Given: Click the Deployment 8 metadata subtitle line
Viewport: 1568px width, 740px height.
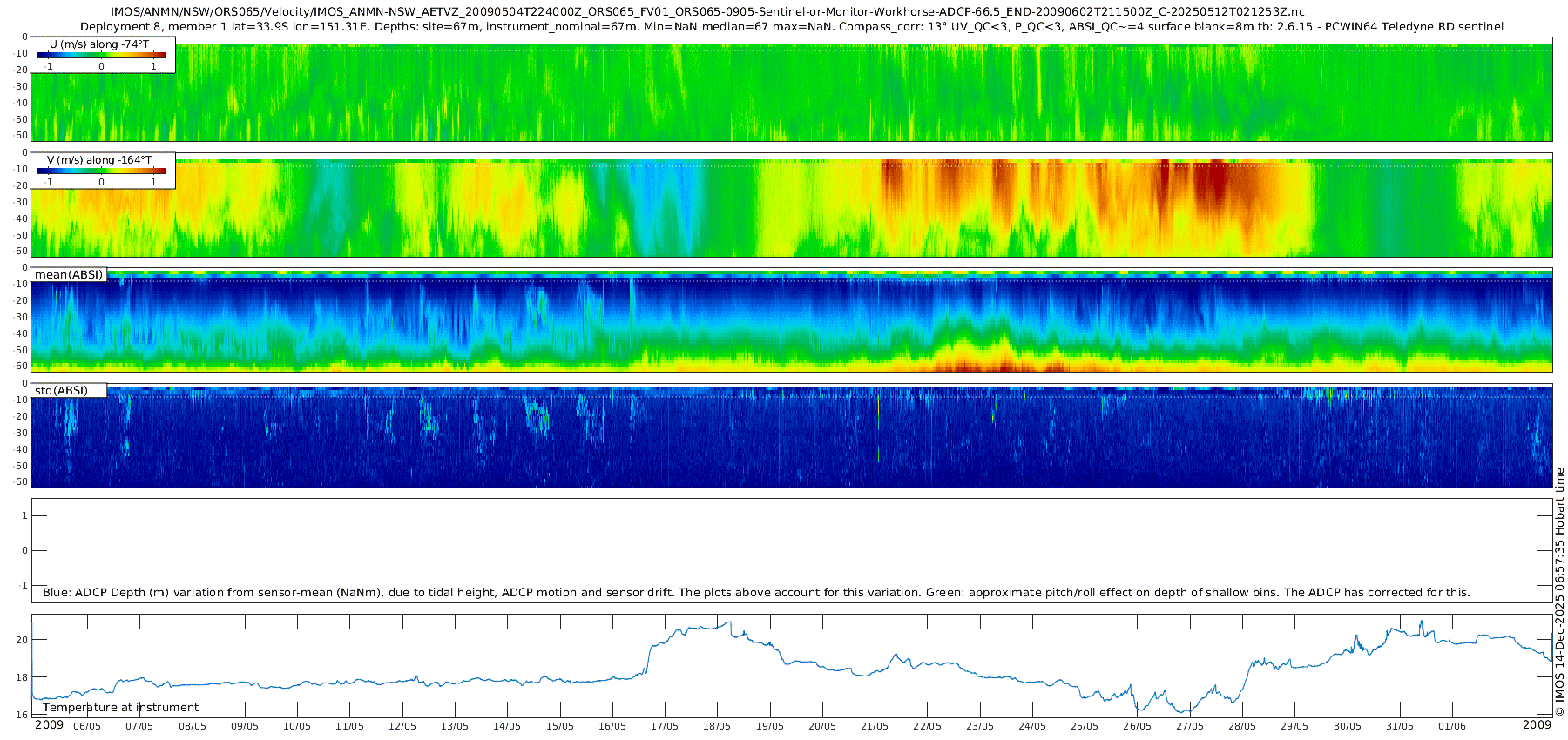Looking at the screenshot, I should (x=792, y=26).
